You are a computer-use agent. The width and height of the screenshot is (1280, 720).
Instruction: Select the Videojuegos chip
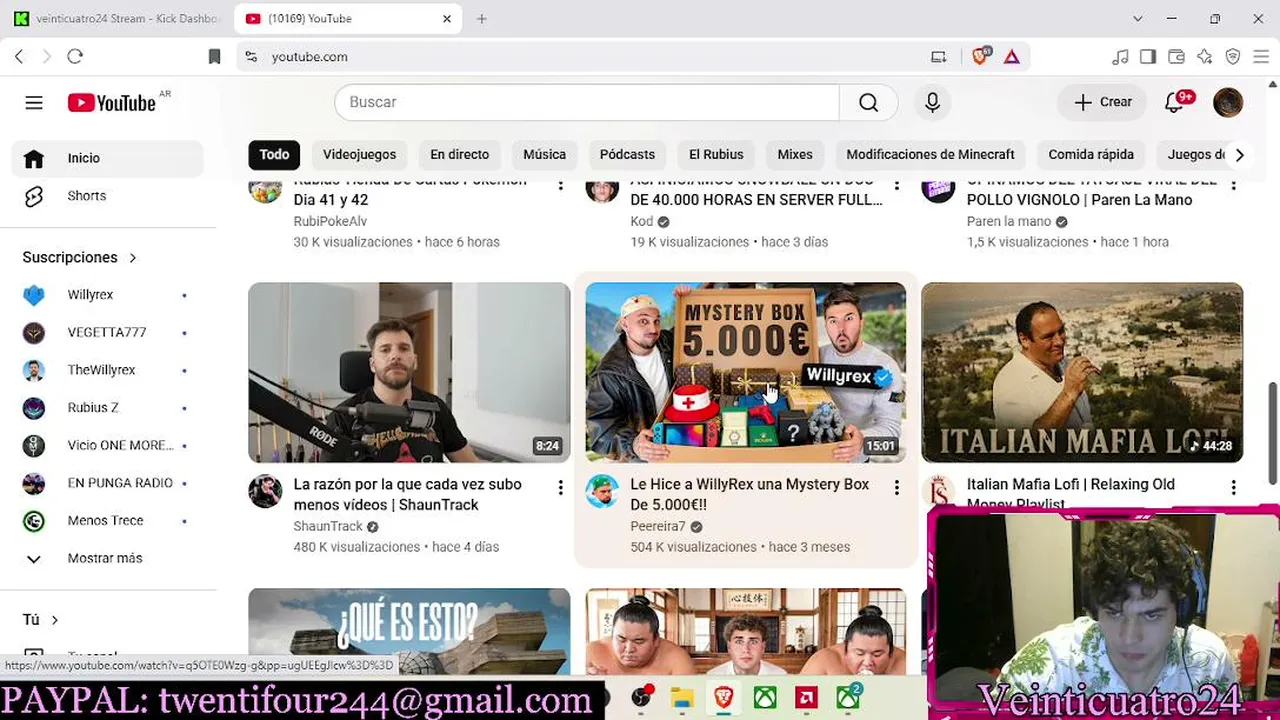[359, 155]
